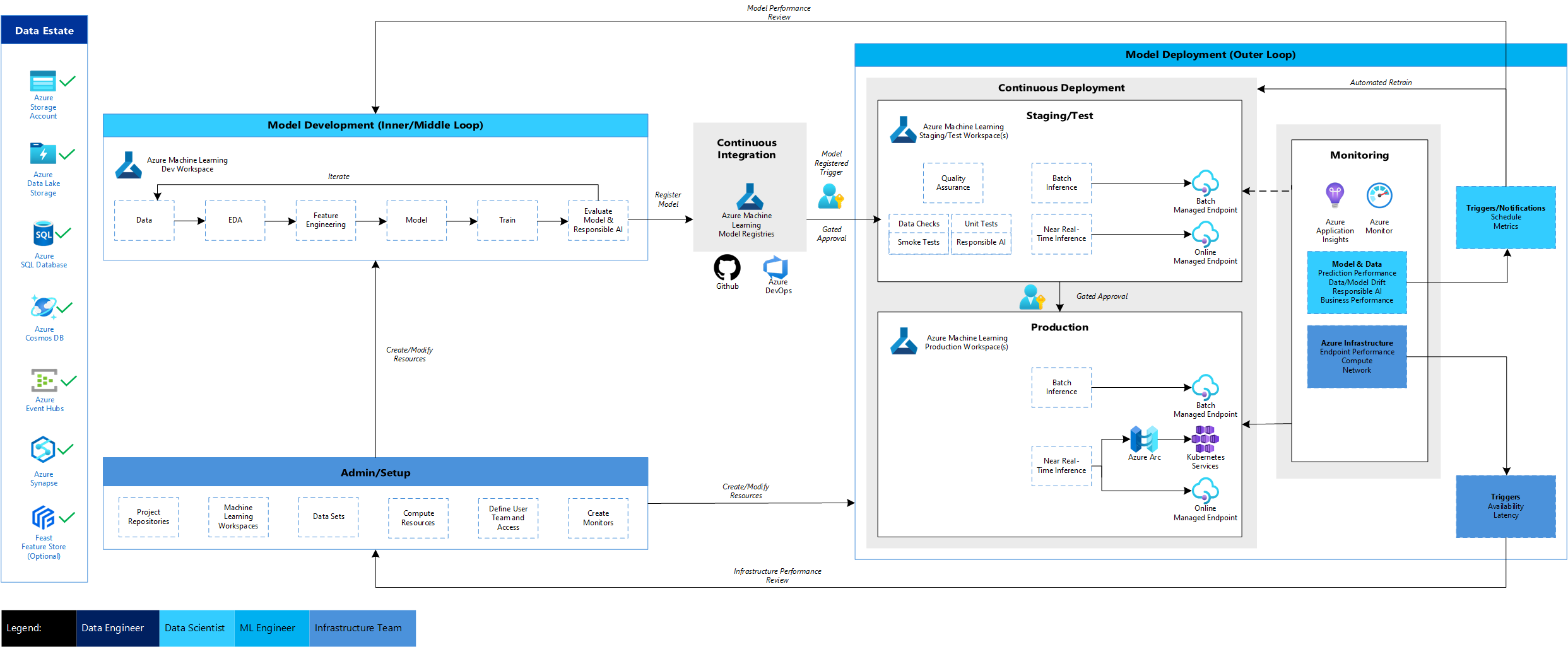The width and height of the screenshot is (1568, 647).
Task: Click the Azure ML Dev Workspace icon
Action: pos(129,165)
